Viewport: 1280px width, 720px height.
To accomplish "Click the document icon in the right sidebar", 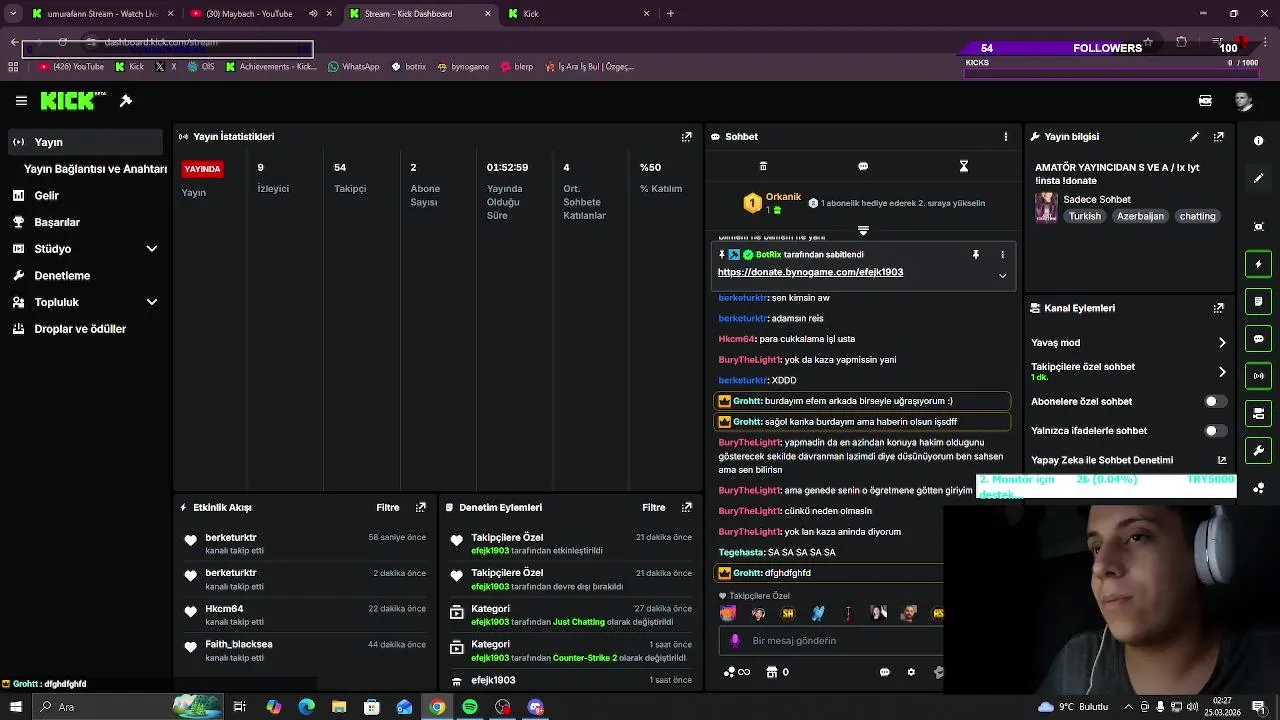I will [1258, 301].
